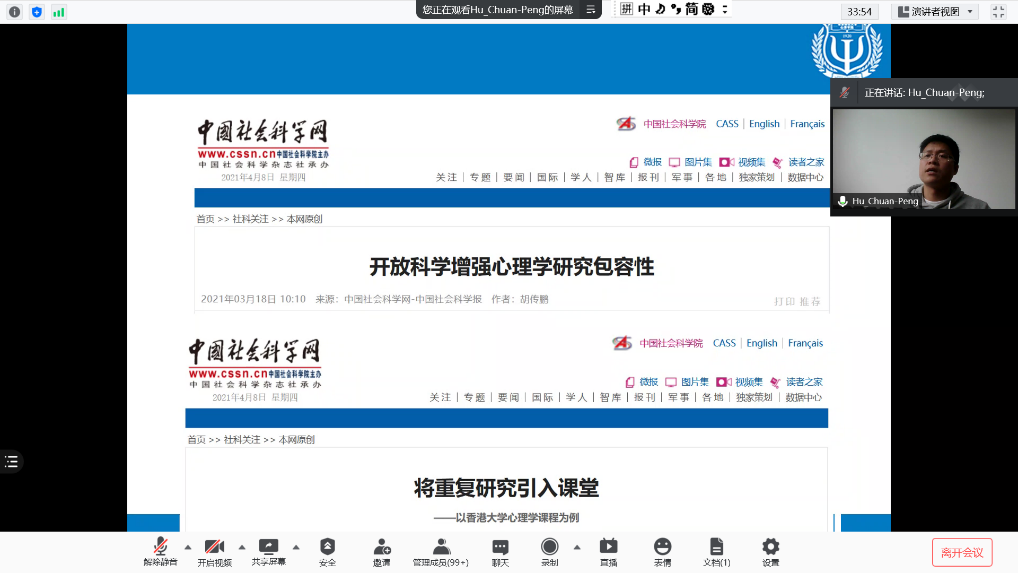Viewport: 1018px width, 573px height.
Task: Open the Chat panel
Action: [x=500, y=550]
